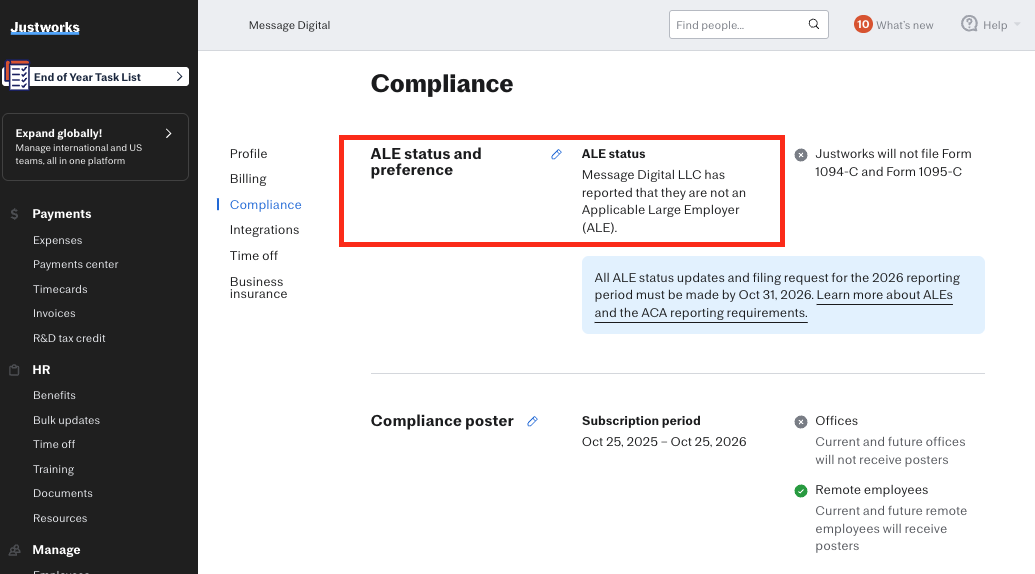
Task: Switch to the Billing section
Action: [x=248, y=179]
